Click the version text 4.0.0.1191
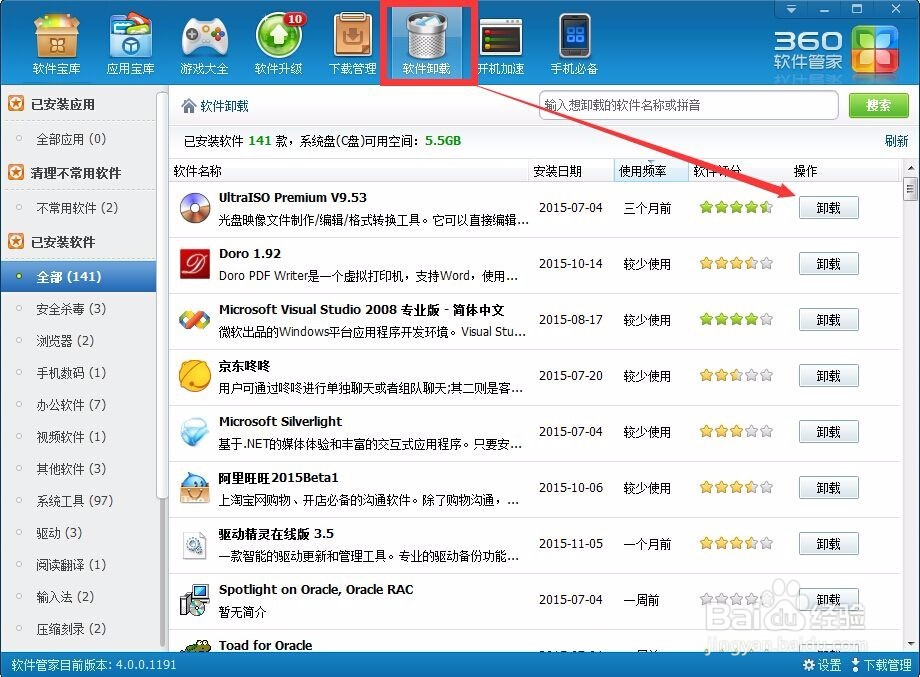The image size is (920, 677). tap(146, 665)
